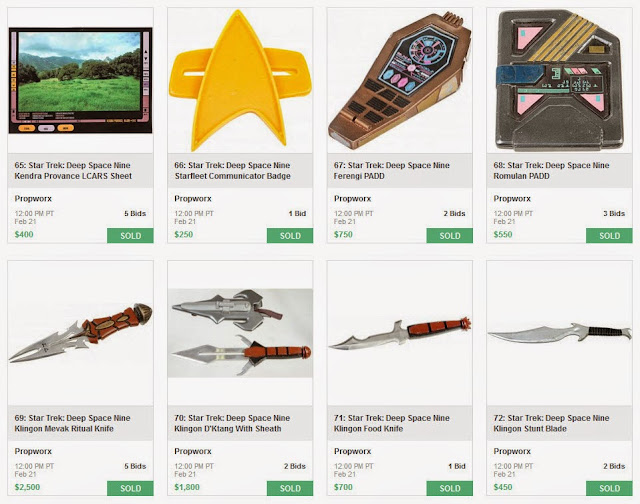Open lot 68 Romulan PADD title link

551,171
